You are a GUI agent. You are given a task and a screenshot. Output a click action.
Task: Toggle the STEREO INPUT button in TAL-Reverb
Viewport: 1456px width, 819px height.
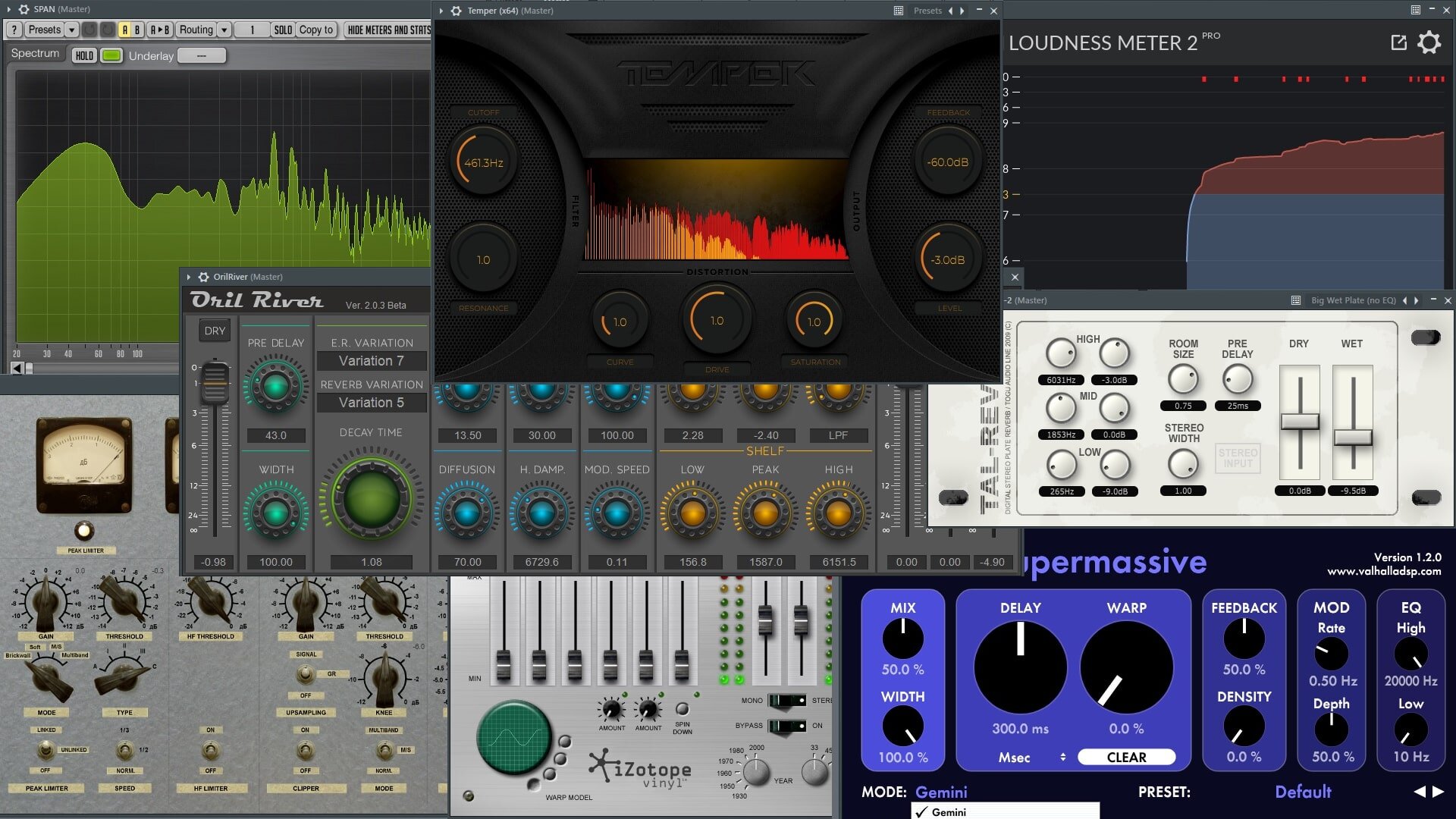point(1238,458)
